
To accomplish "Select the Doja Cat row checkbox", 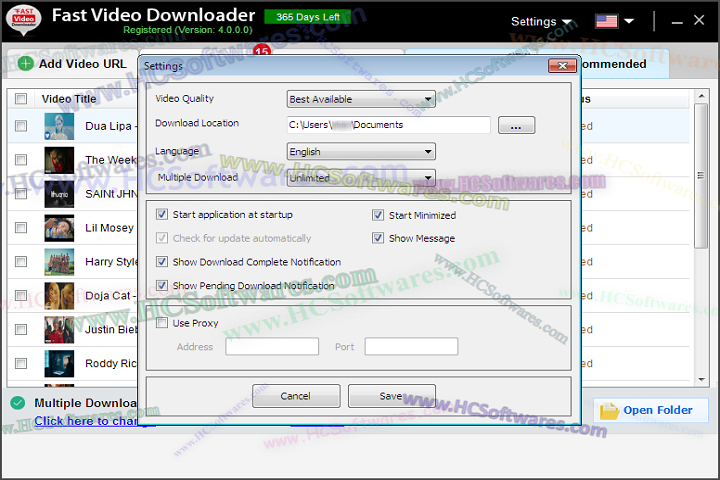I will [21, 295].
